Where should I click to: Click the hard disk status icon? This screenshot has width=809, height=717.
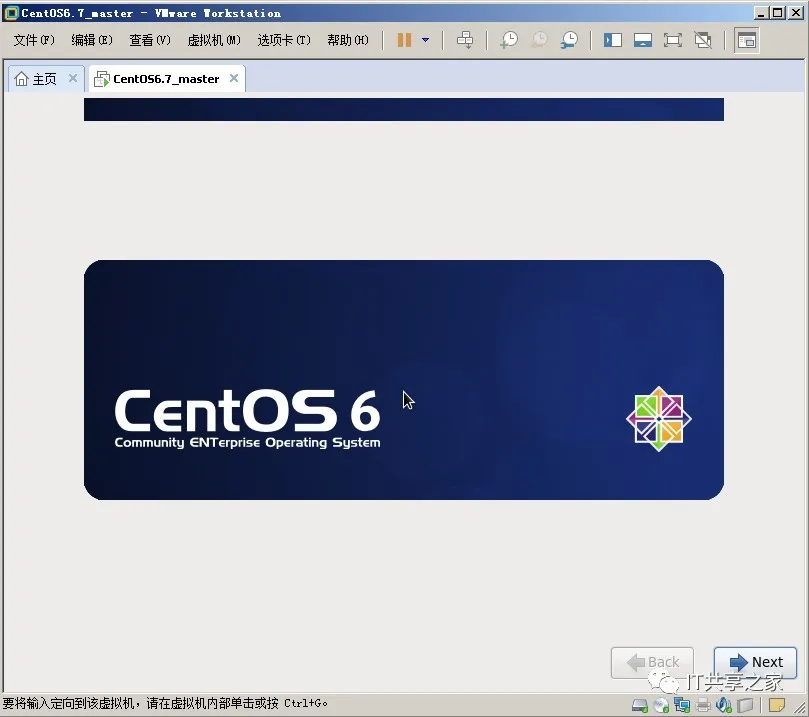(x=640, y=705)
